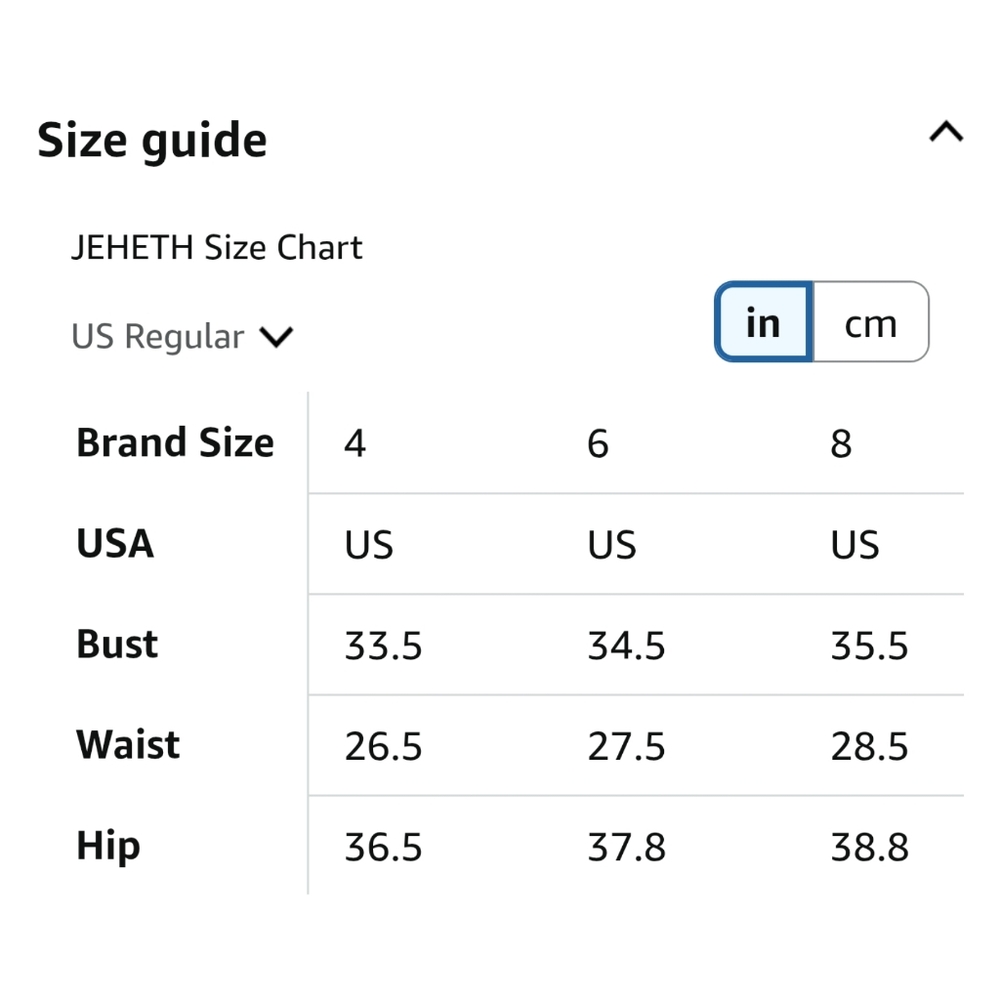Click brand size 8 column header

coord(841,443)
